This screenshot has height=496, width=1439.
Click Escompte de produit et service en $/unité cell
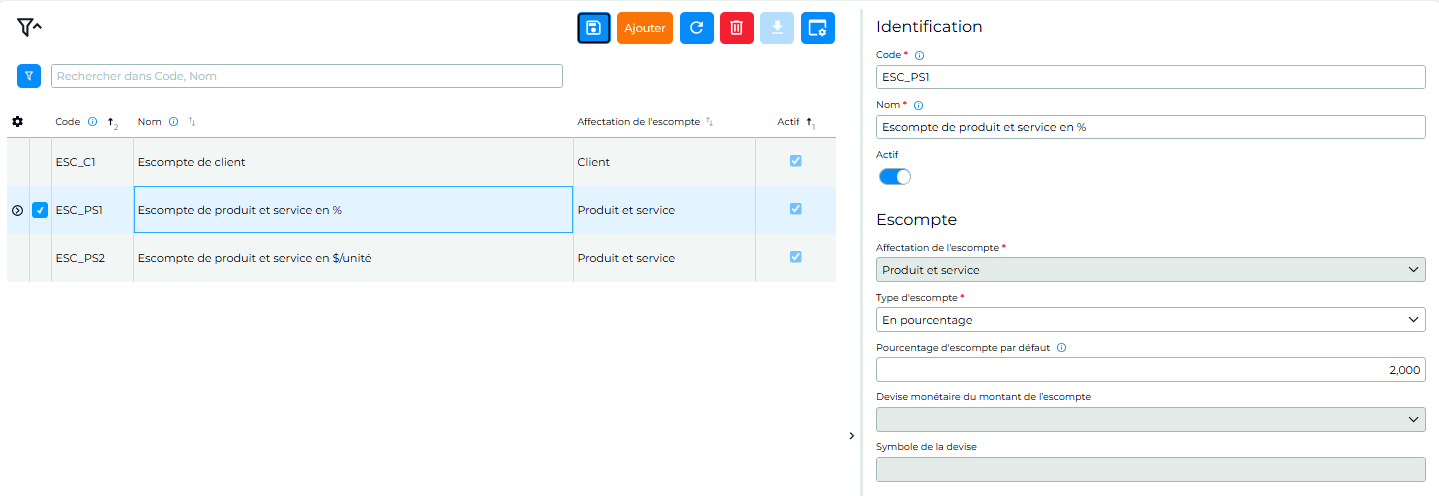pos(353,258)
